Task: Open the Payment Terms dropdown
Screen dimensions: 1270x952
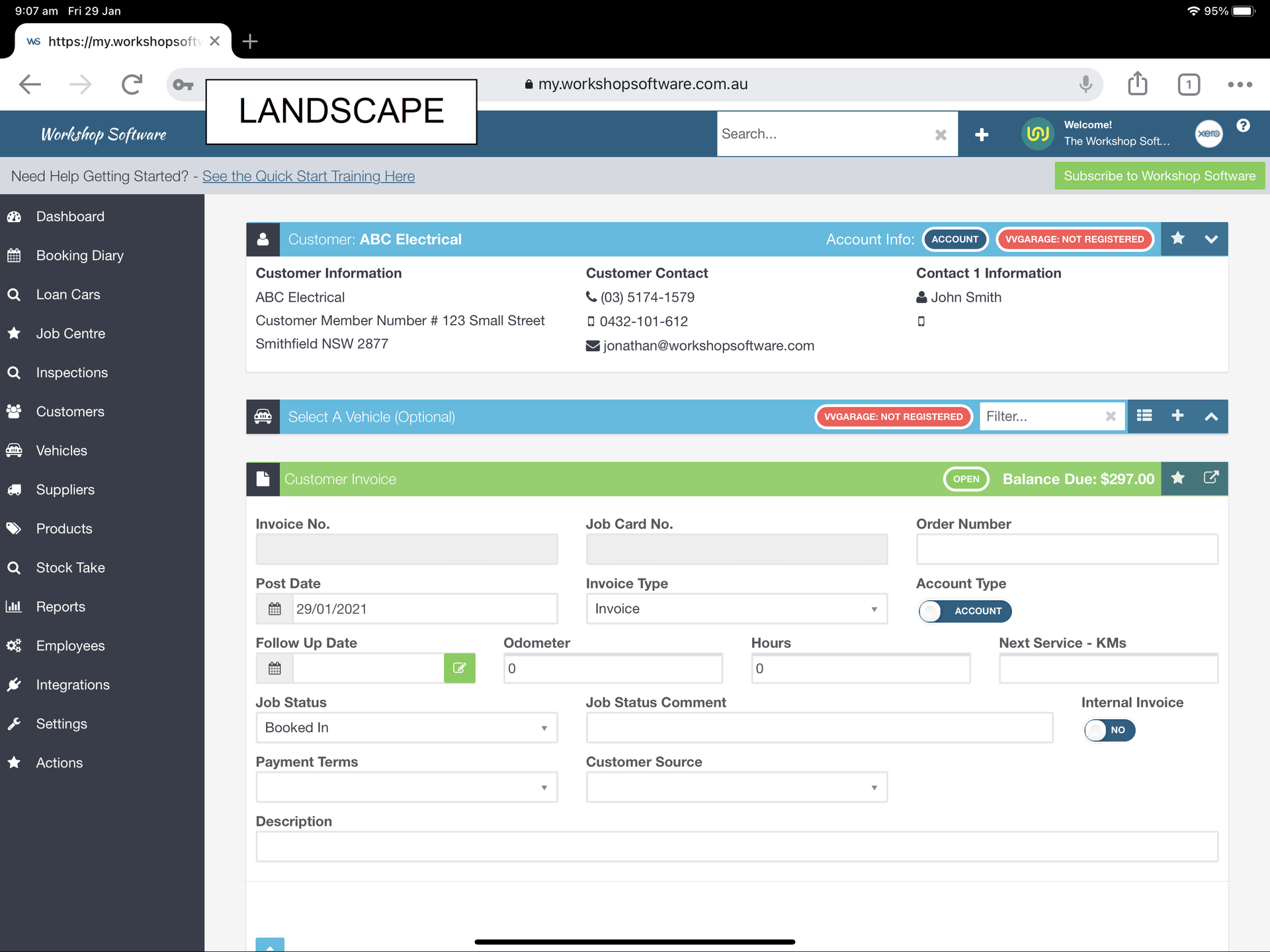Action: click(x=407, y=787)
